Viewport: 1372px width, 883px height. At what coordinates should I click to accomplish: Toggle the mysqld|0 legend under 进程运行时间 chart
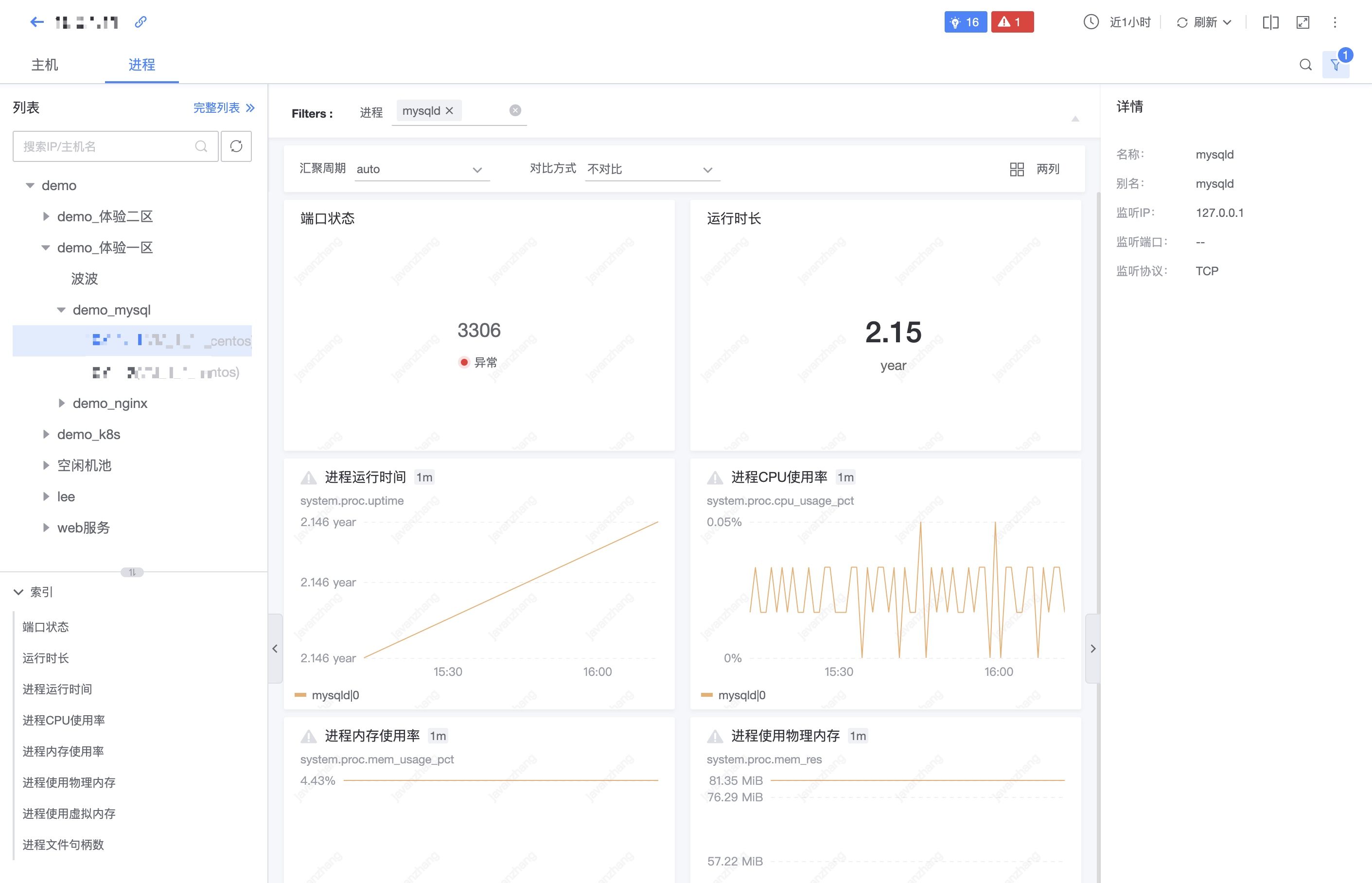pyautogui.click(x=335, y=695)
